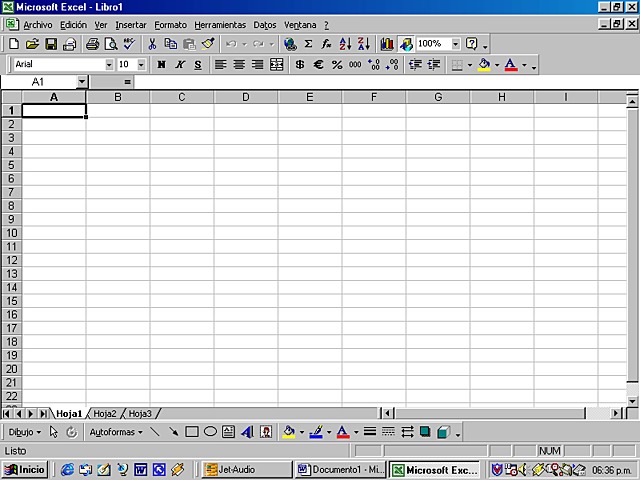This screenshot has width=640, height=480.
Task: Select the Text Box drawing tool
Action: point(229,432)
